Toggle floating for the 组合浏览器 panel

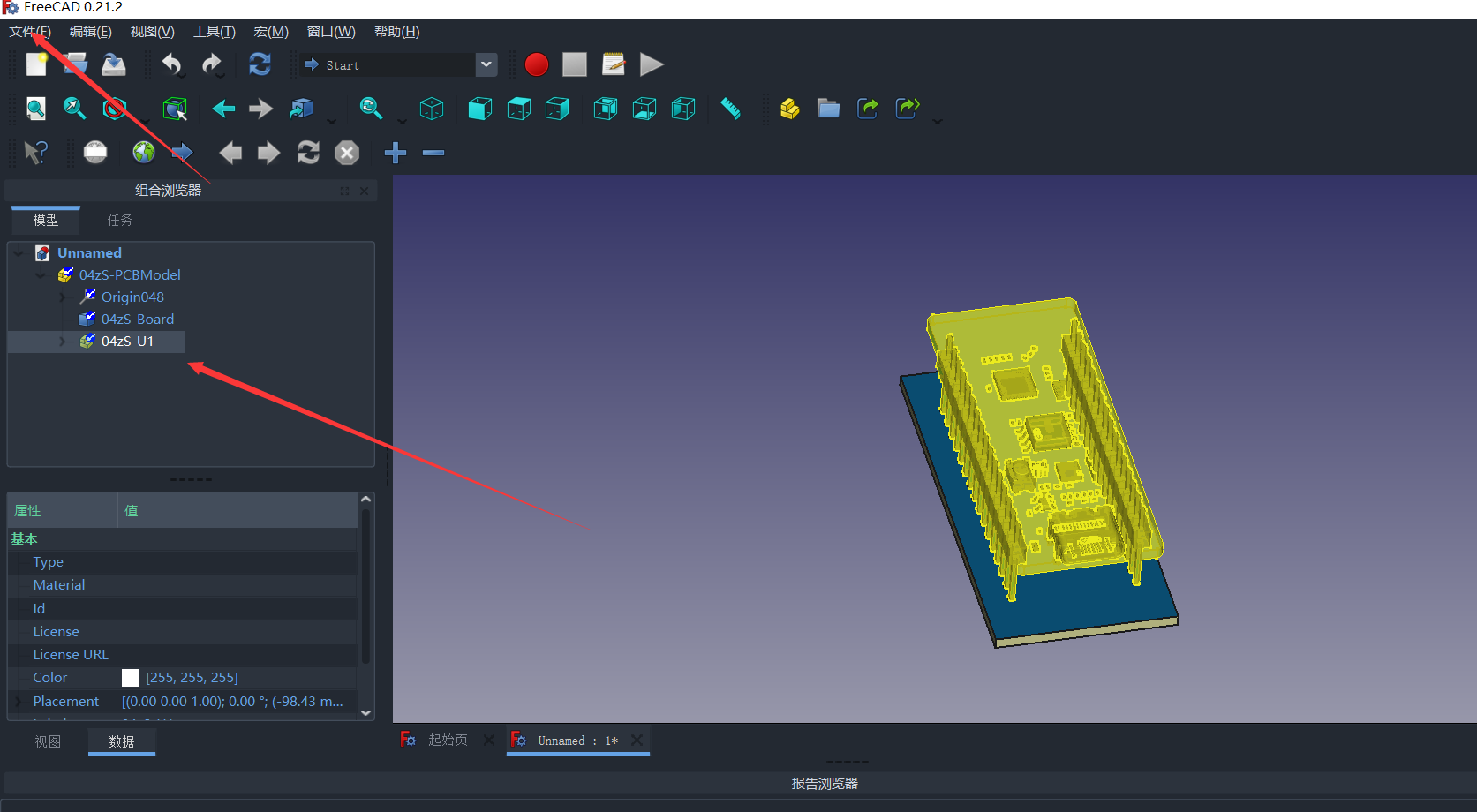(344, 191)
